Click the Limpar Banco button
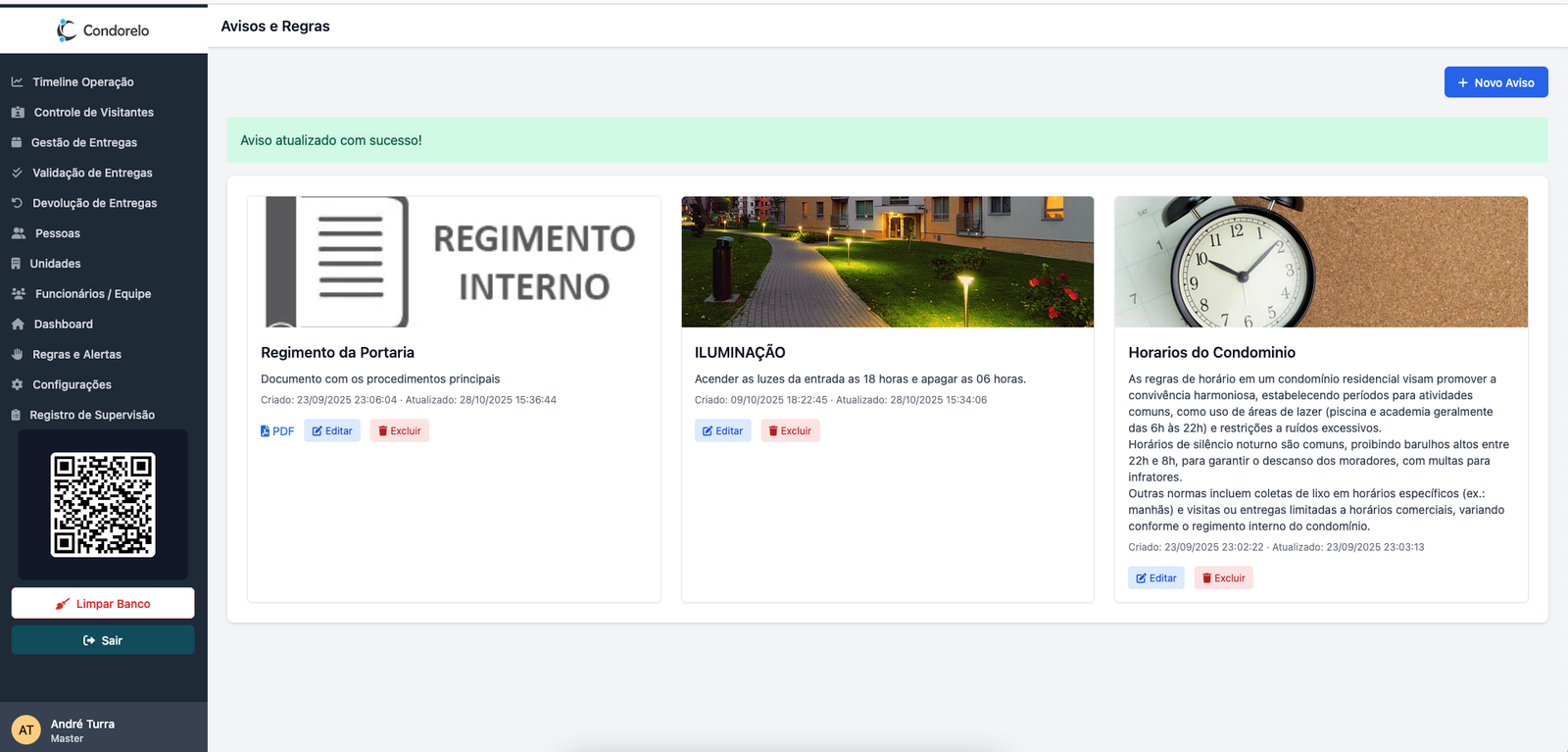 click(x=103, y=603)
